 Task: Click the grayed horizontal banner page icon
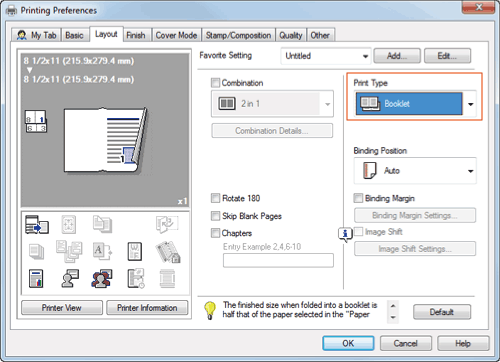[x=167, y=279]
